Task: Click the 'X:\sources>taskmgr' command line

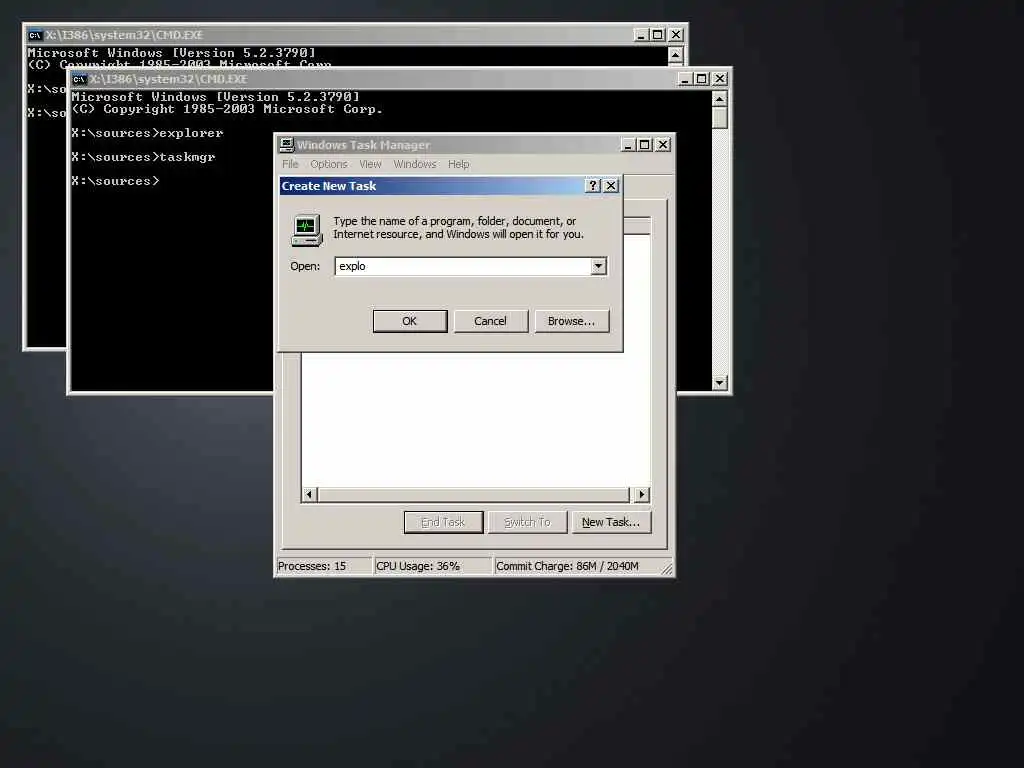Action: [143, 157]
